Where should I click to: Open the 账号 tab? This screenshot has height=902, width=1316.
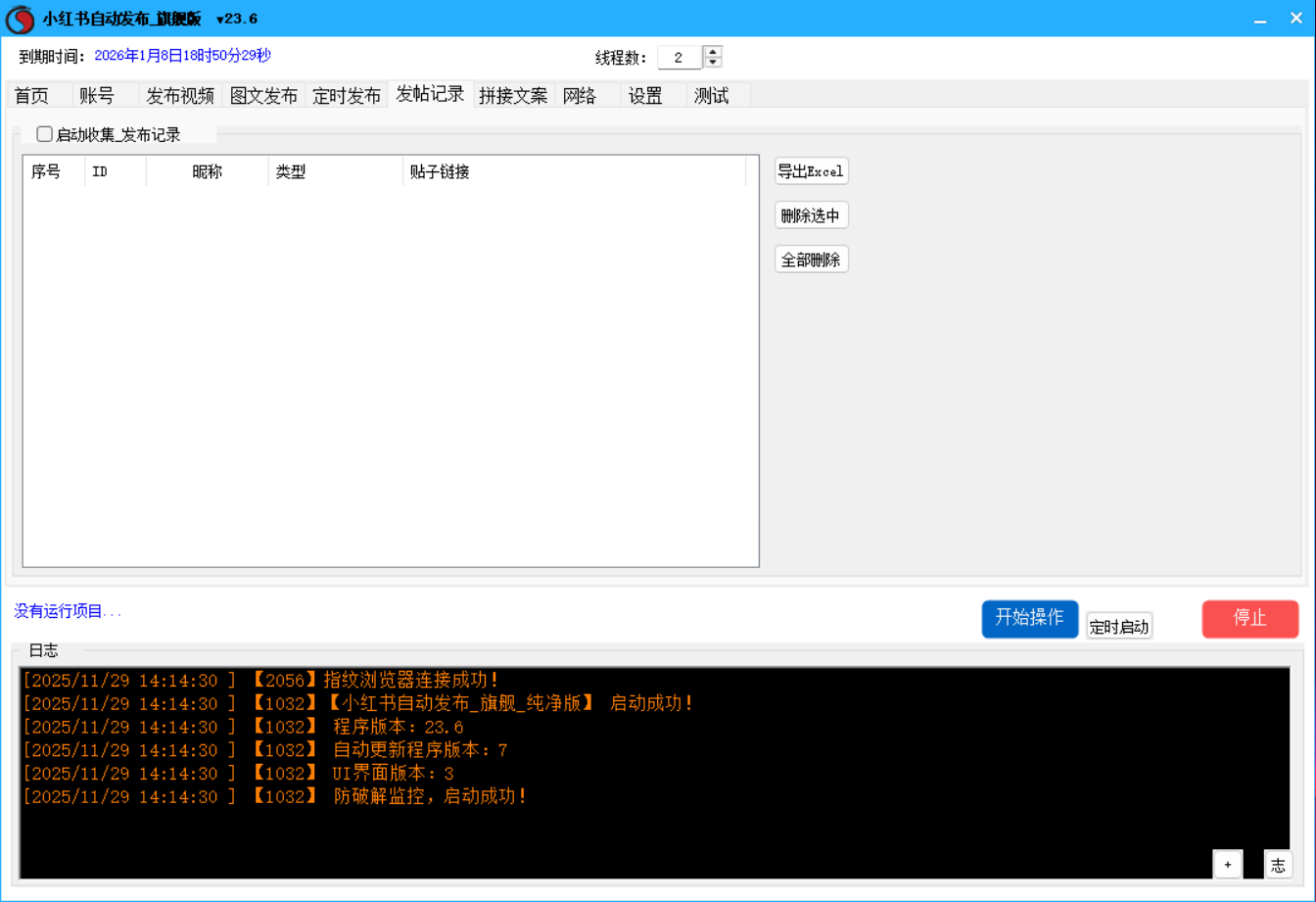[97, 96]
